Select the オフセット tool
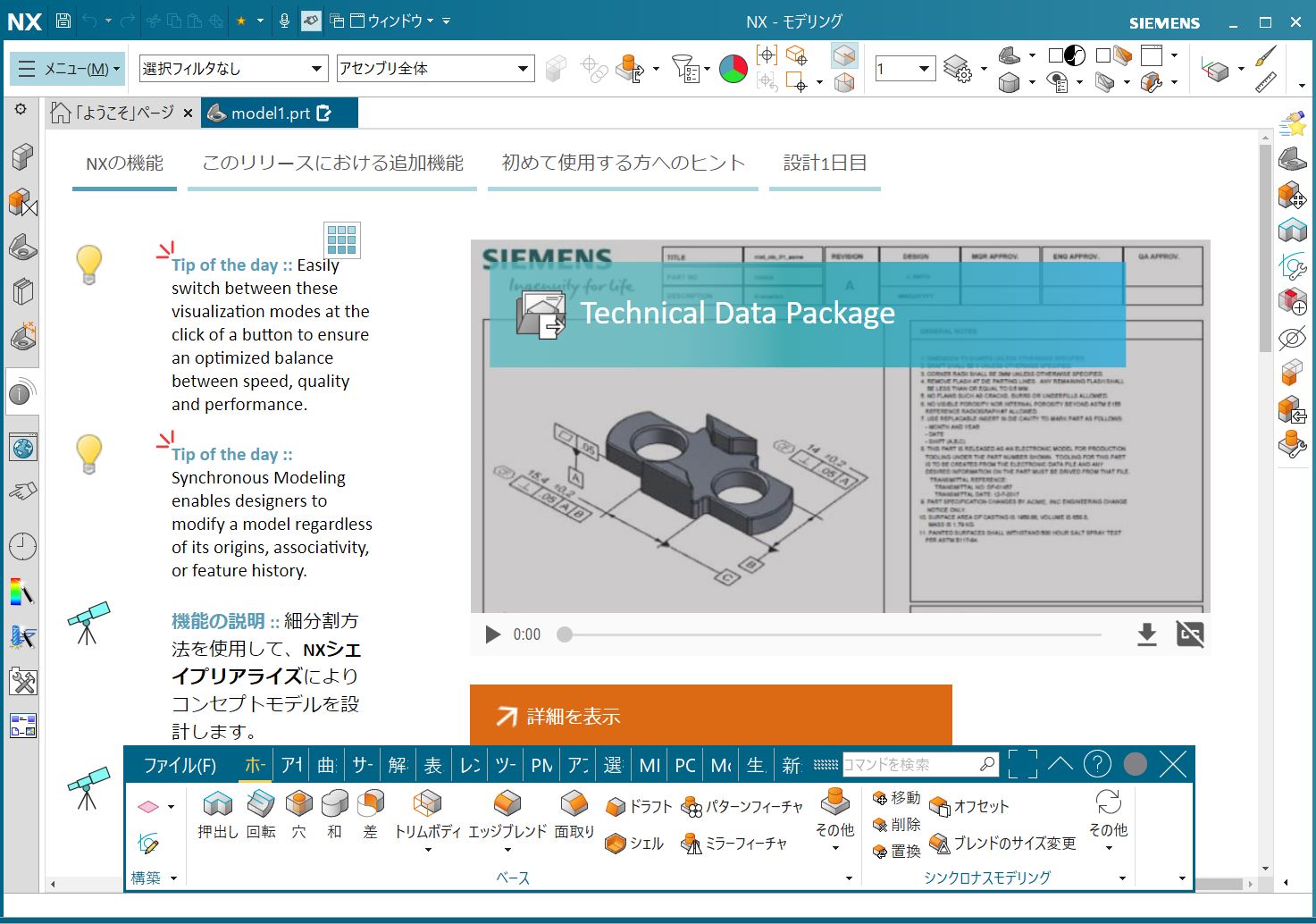Image resolution: width=1316 pixels, height=924 pixels. click(x=969, y=806)
